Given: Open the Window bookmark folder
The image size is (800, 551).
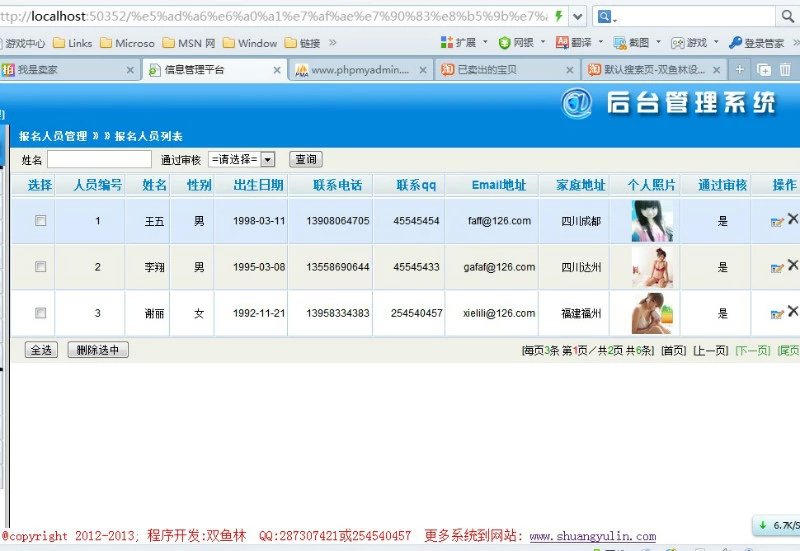Looking at the screenshot, I should (x=250, y=43).
